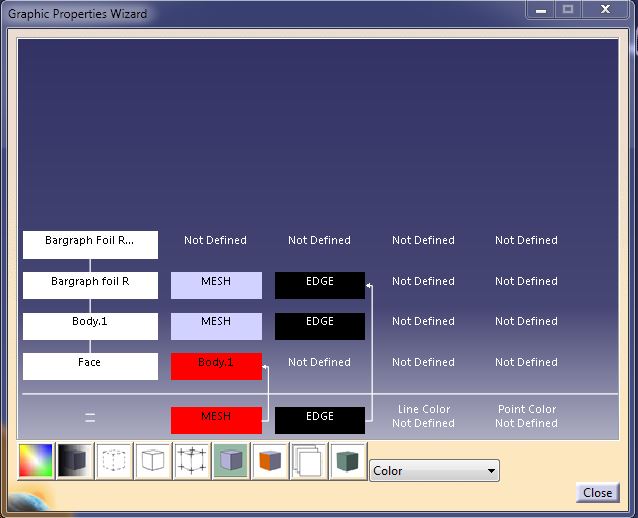Click lavender MESH swatch in Body.1 row
Screen dimensions: 638x518
click(216, 326)
